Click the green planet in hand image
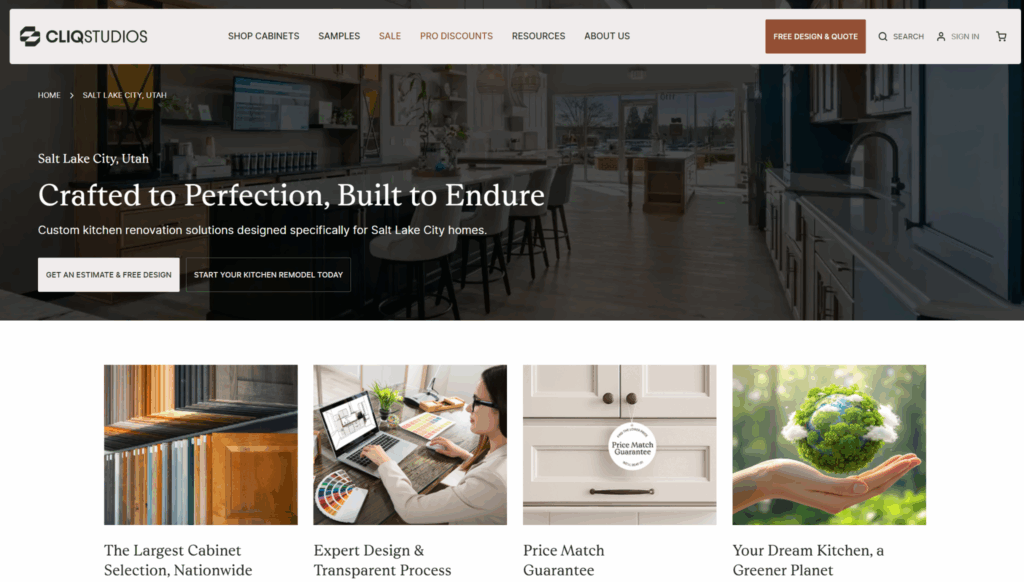The height and width of the screenshot is (582, 1024). point(829,445)
